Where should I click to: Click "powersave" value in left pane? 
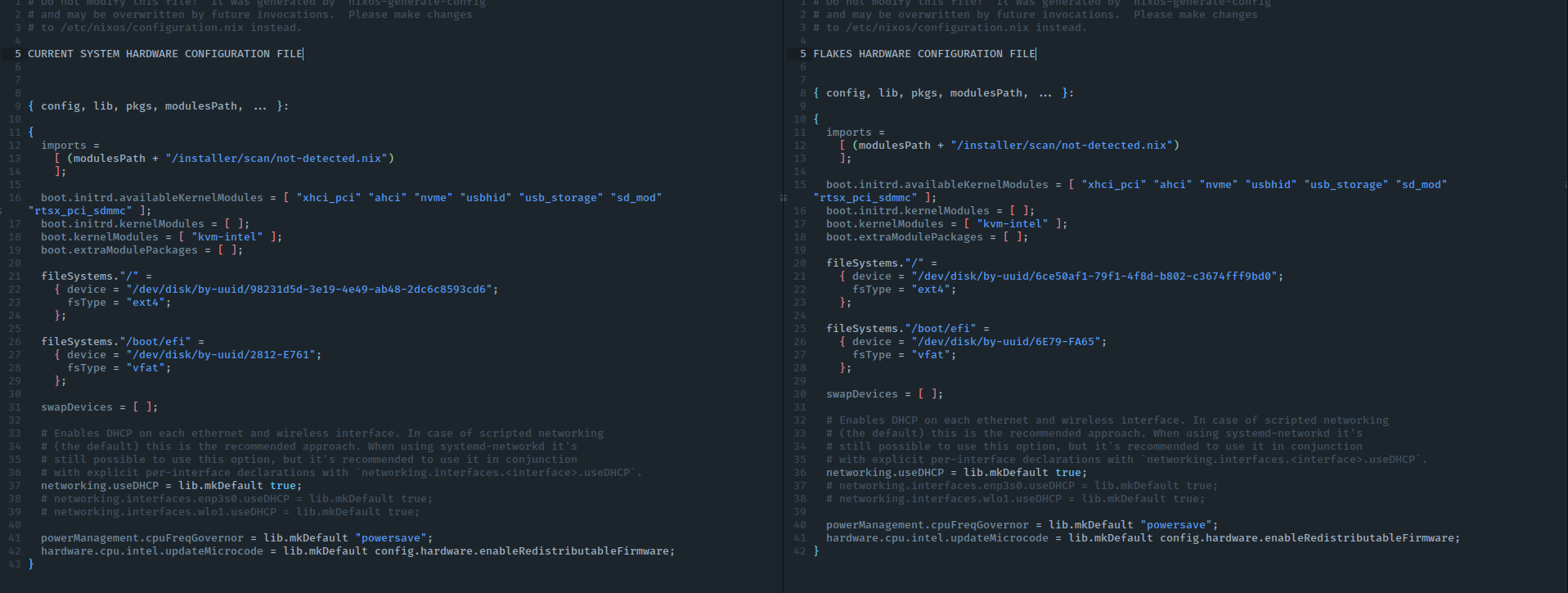pyautogui.click(x=391, y=538)
